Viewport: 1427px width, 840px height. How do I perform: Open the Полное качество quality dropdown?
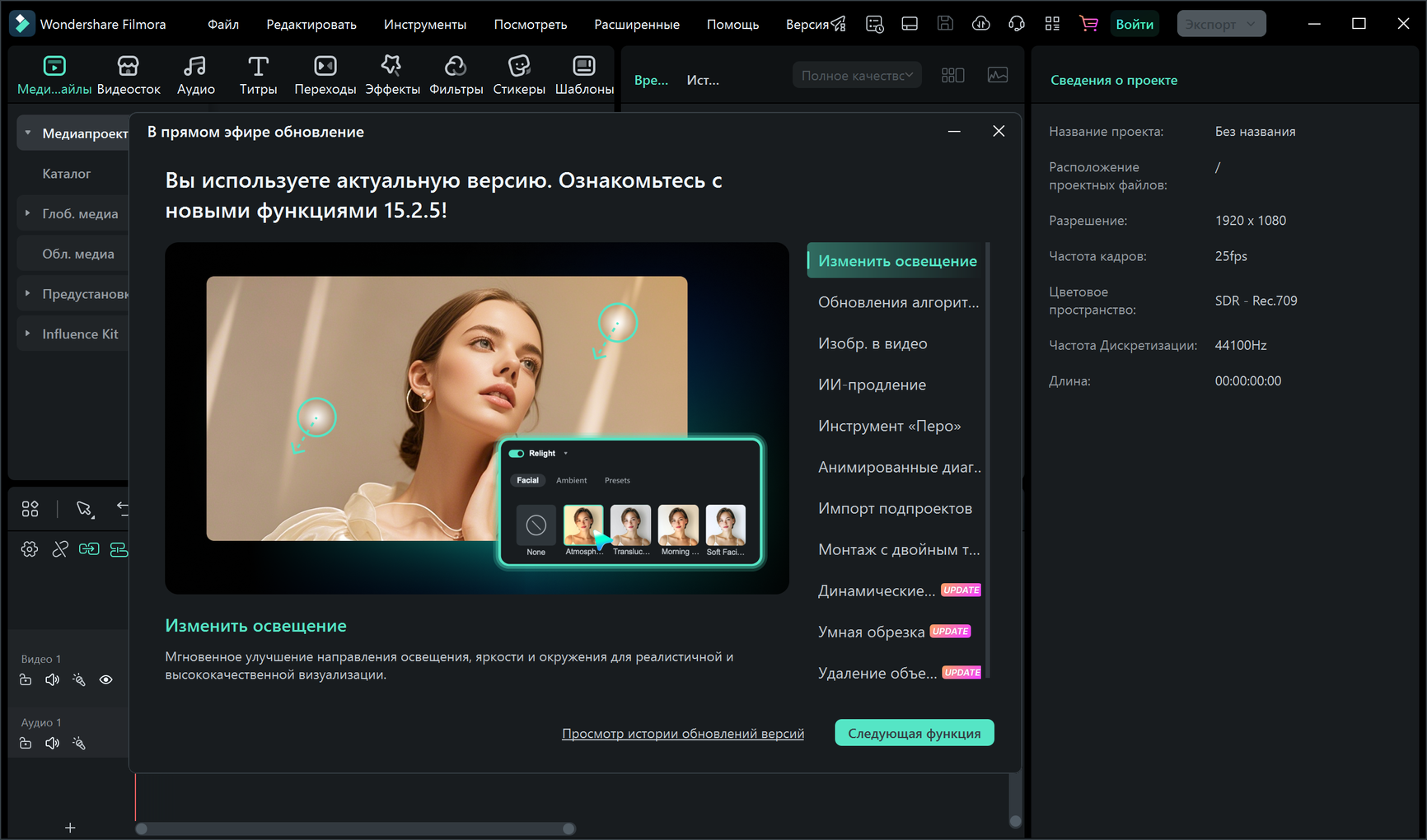857,76
